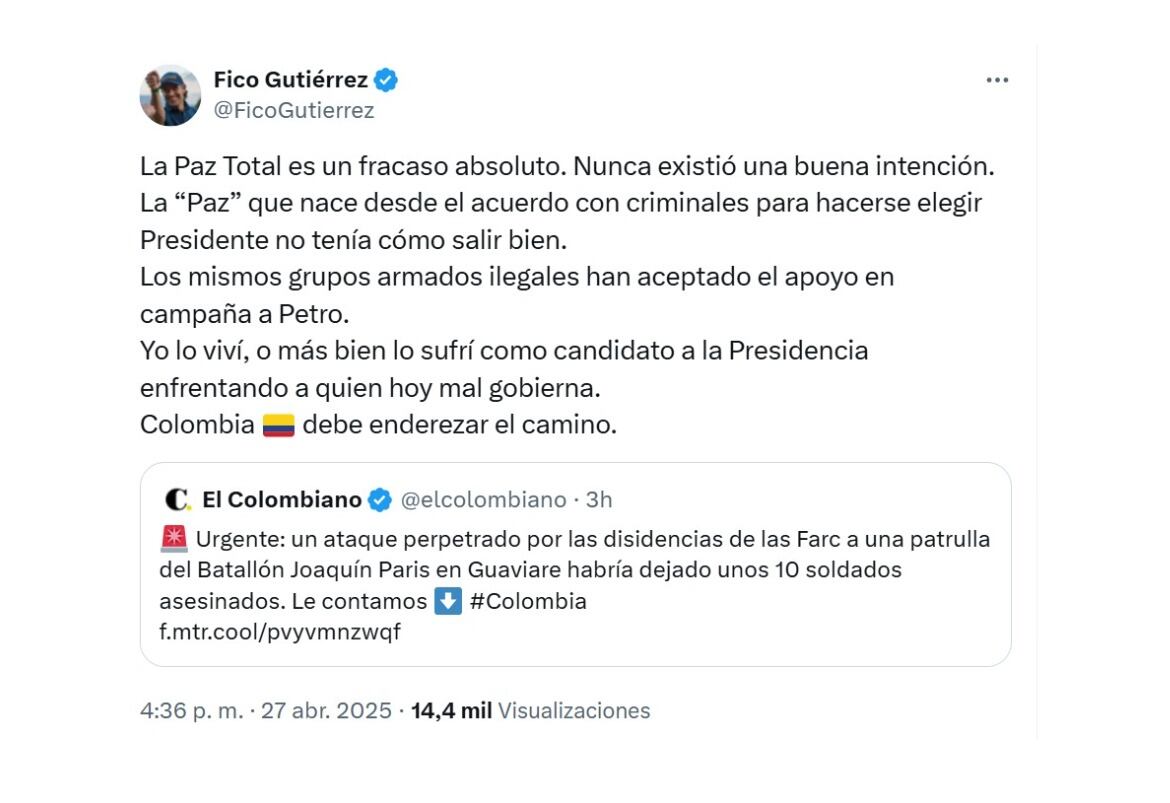The image size is (1170, 803).
Task: Click the 3h timestamp on quoted post
Action: click(599, 499)
